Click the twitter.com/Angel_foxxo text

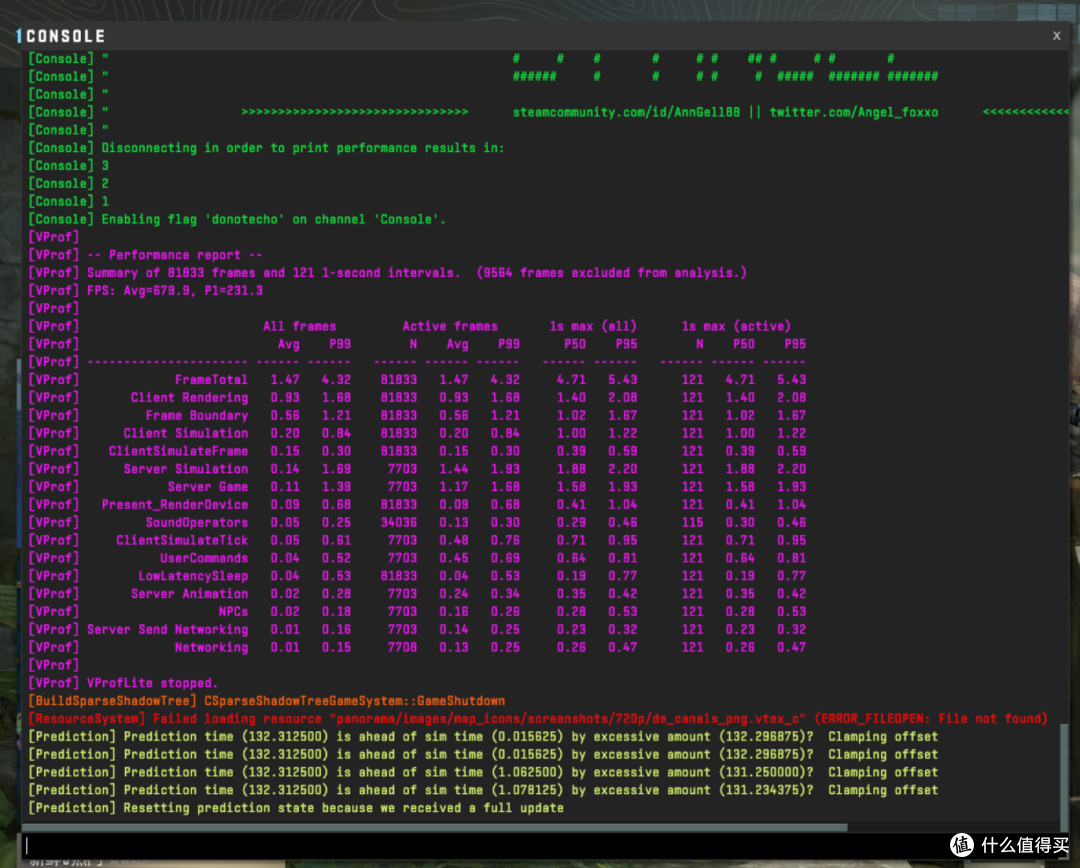point(853,112)
